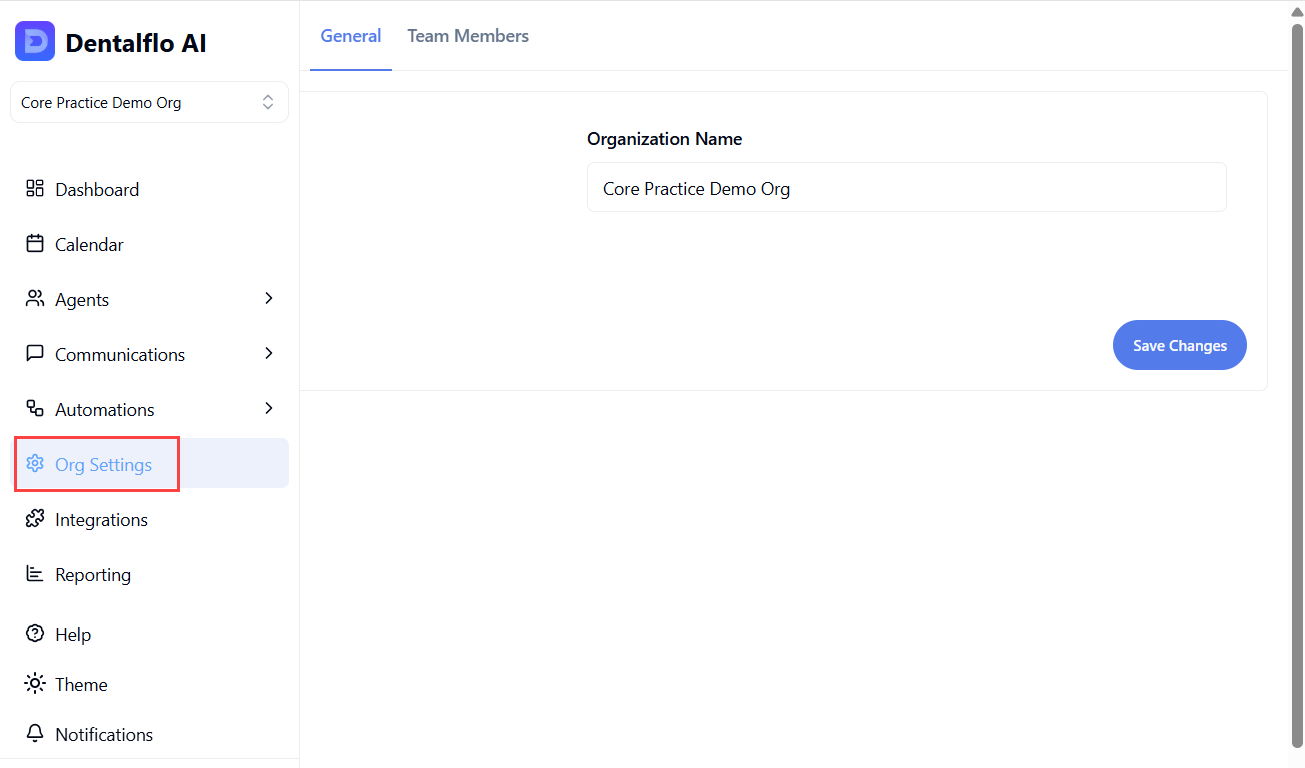
Task: Click the Dentalflo AI logo icon
Action: [x=34, y=42]
